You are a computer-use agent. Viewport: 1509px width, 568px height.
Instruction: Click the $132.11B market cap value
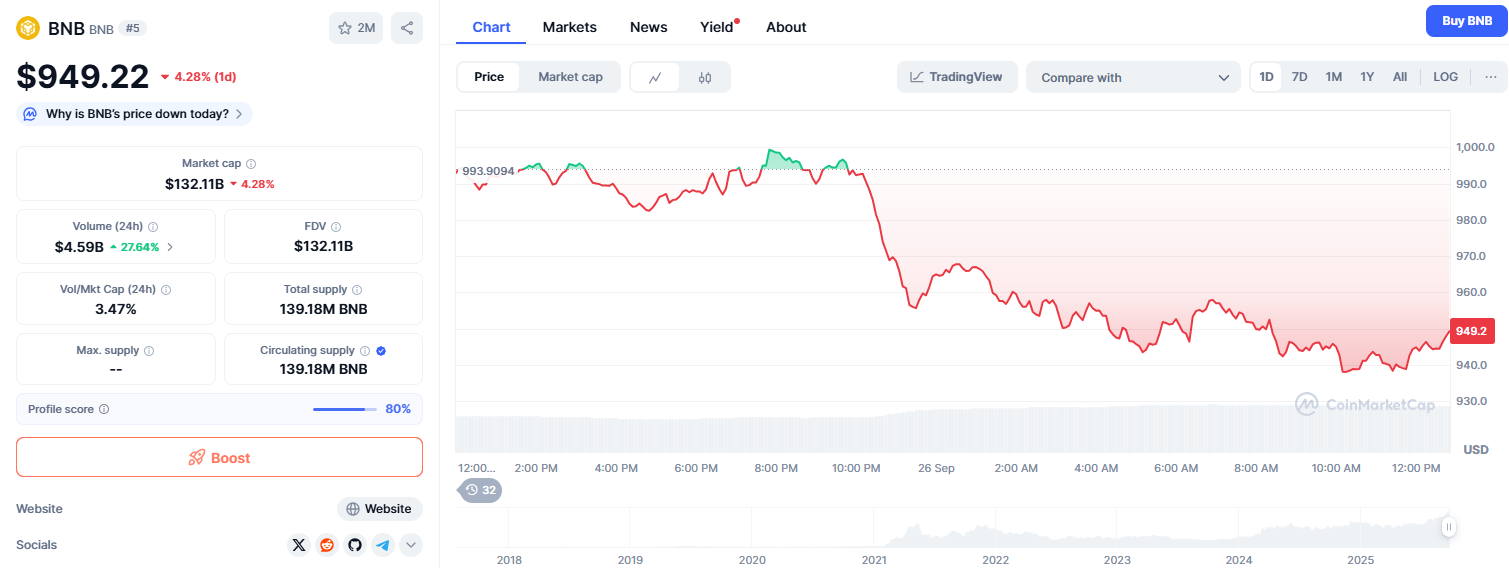tap(194, 184)
